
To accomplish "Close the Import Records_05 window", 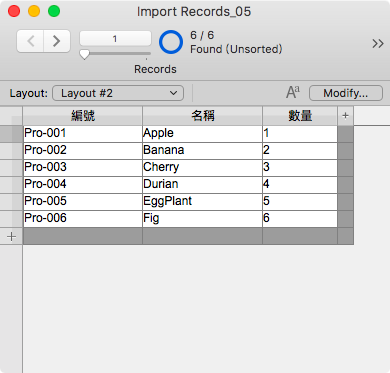I will pyautogui.click(x=14, y=11).
